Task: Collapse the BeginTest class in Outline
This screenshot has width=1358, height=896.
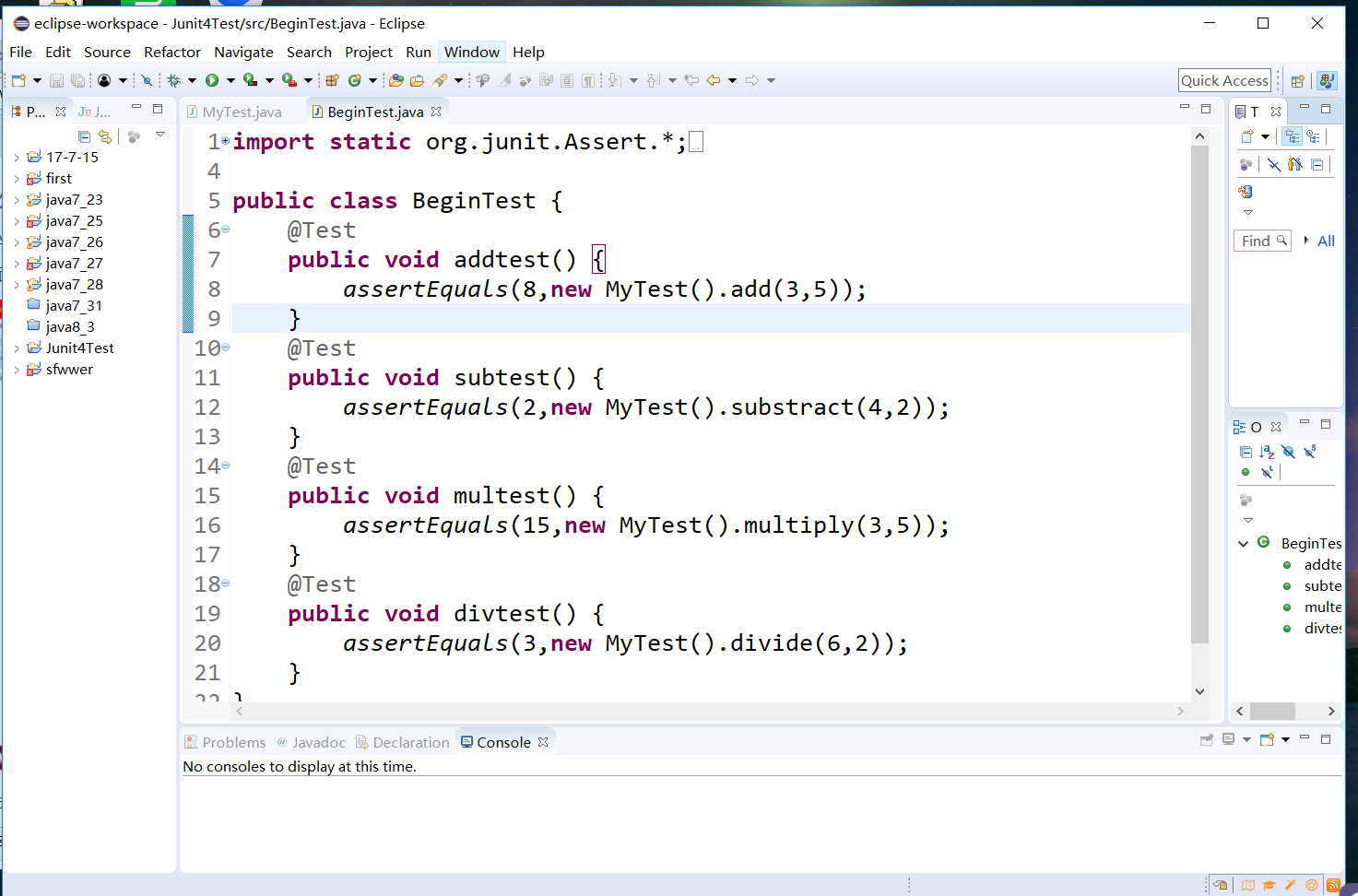Action: point(1244,544)
